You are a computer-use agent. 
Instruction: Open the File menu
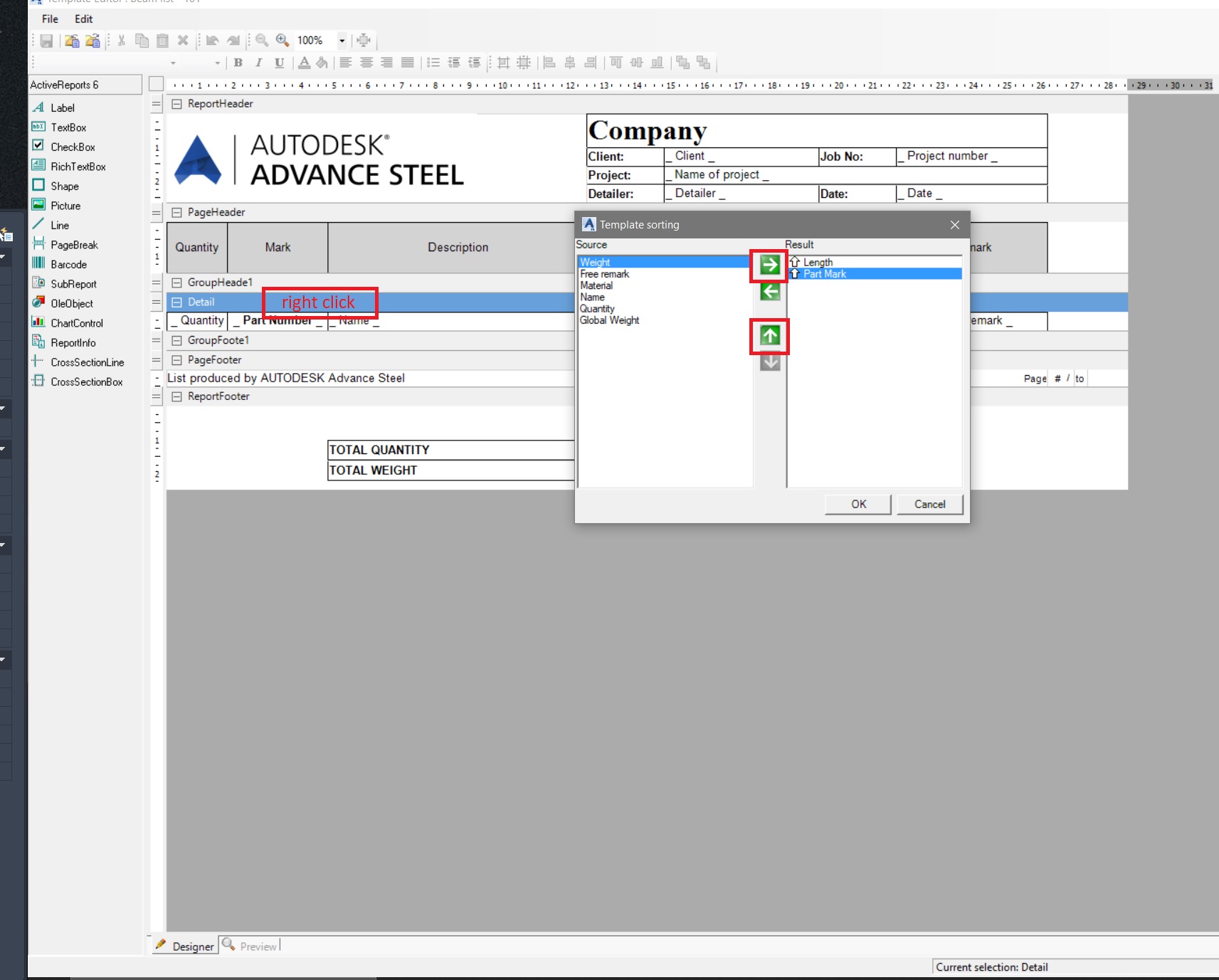(50, 19)
